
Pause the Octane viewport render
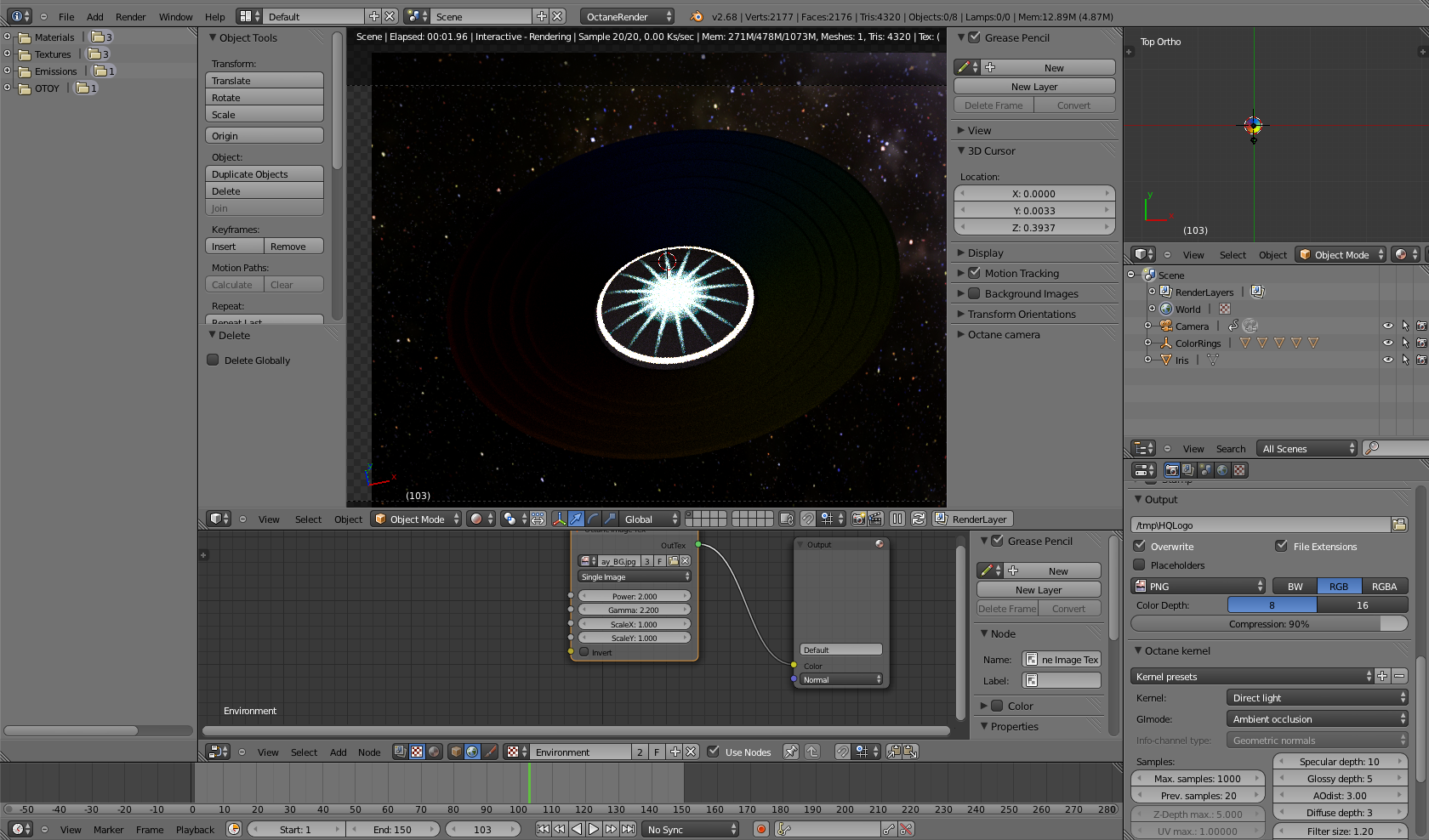(897, 519)
